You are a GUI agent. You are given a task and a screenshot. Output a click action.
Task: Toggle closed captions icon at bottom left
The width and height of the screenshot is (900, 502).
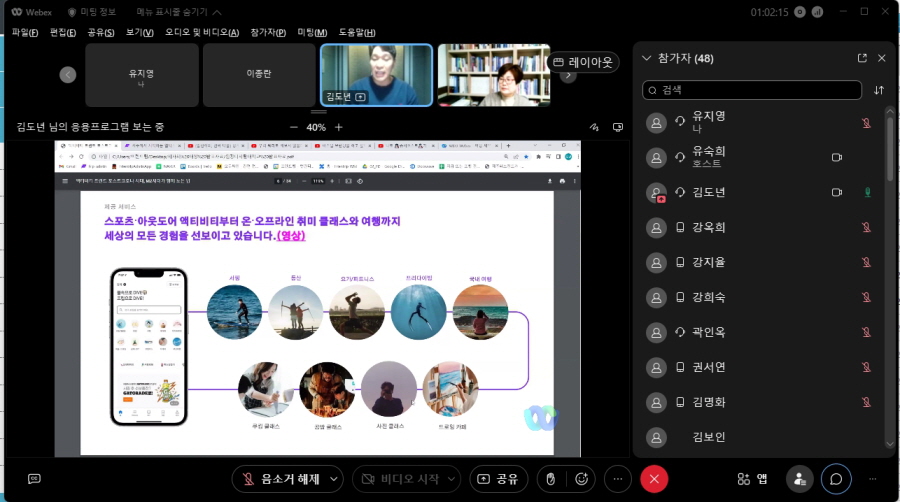pyautogui.click(x=34, y=478)
